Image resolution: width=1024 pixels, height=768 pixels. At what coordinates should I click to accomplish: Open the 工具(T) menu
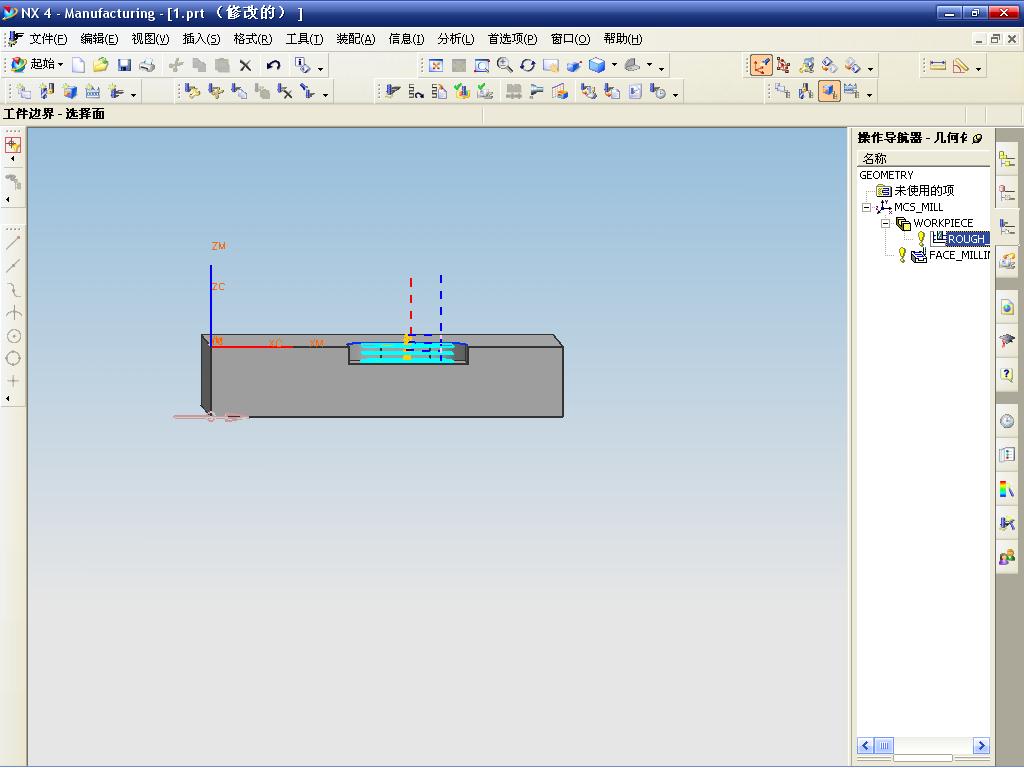[304, 39]
